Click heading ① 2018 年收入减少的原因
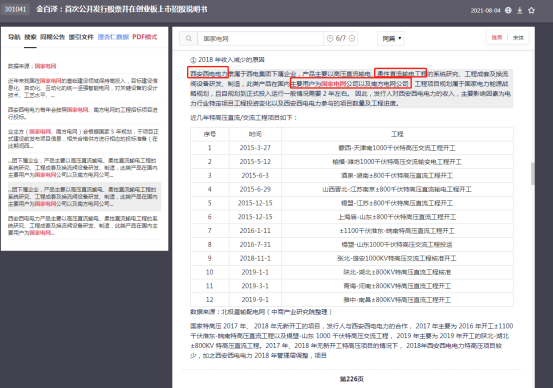553x388 pixels. point(227,60)
